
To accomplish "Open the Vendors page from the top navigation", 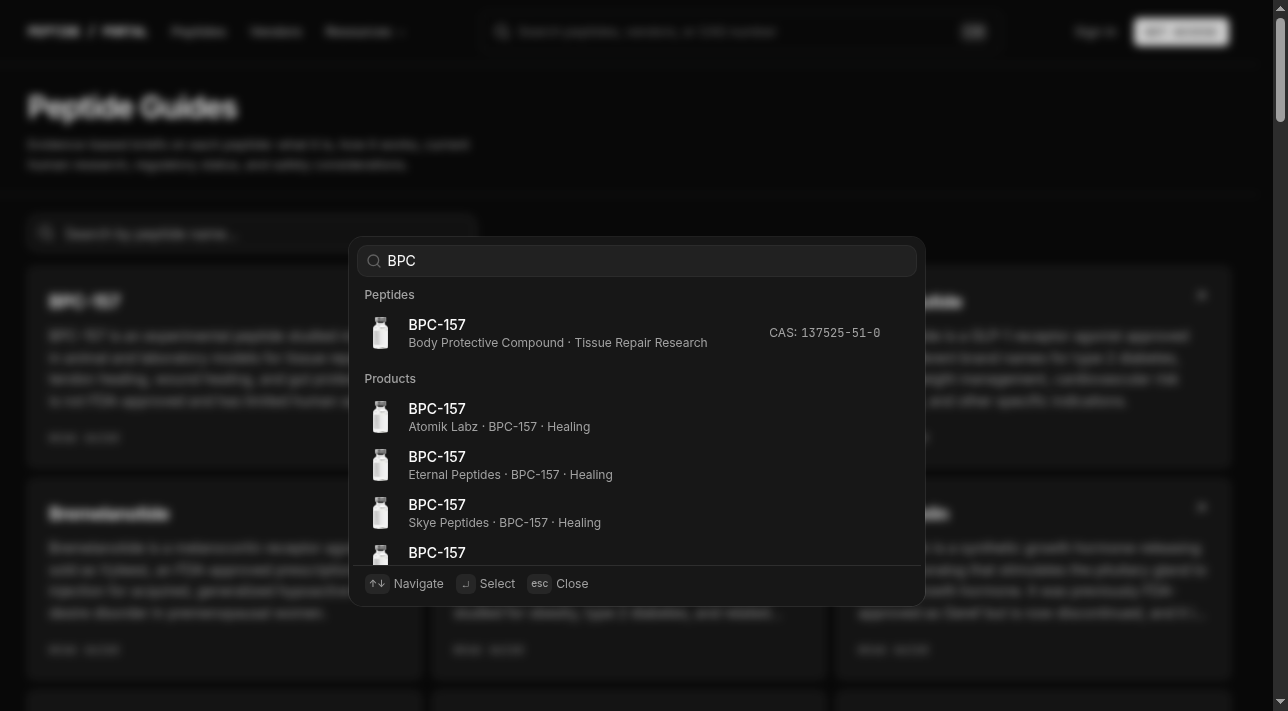I will pyautogui.click(x=276, y=32).
